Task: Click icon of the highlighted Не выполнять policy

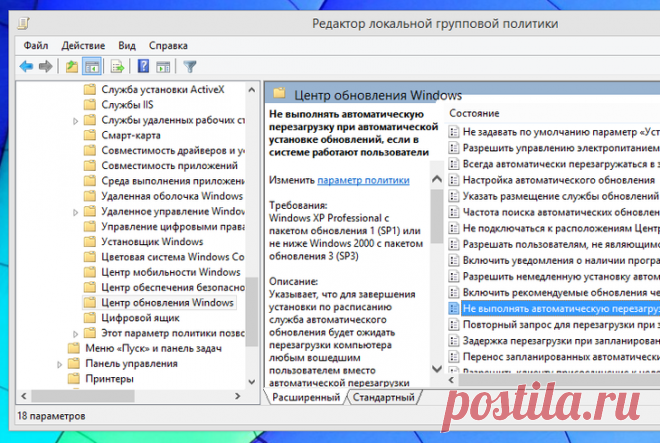Action: [454, 308]
